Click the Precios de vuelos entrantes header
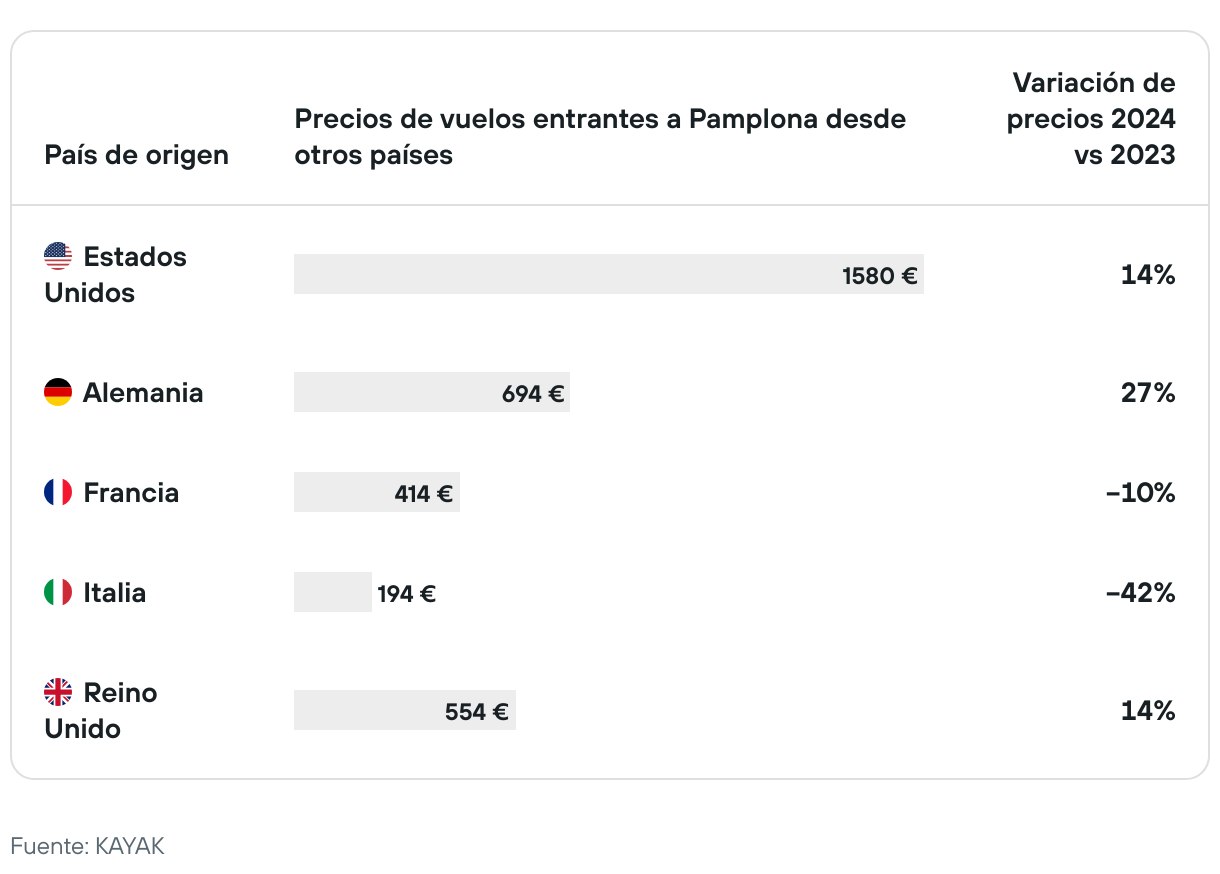This screenshot has width=1220, height=874. [600, 137]
